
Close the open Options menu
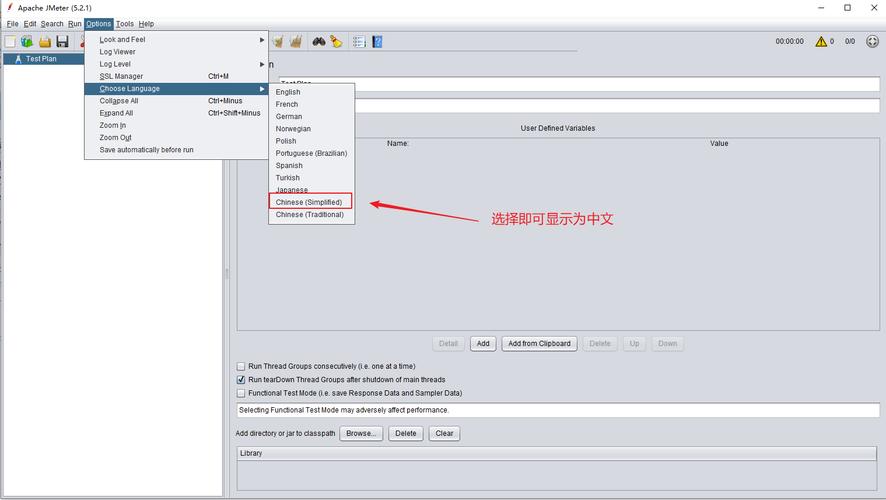pyautogui.click(x=98, y=24)
